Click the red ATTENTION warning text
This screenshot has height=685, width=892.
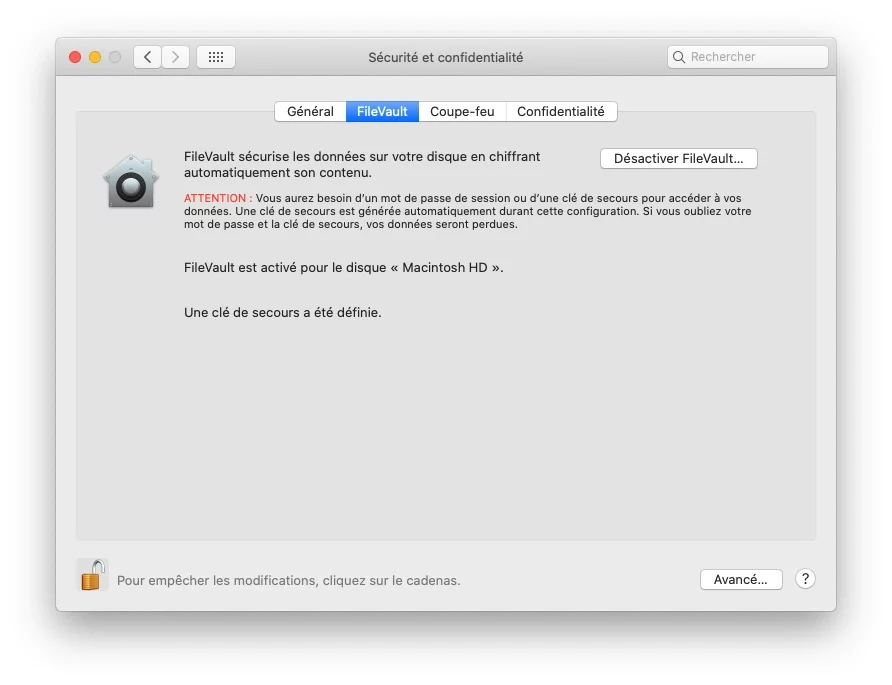tap(217, 198)
